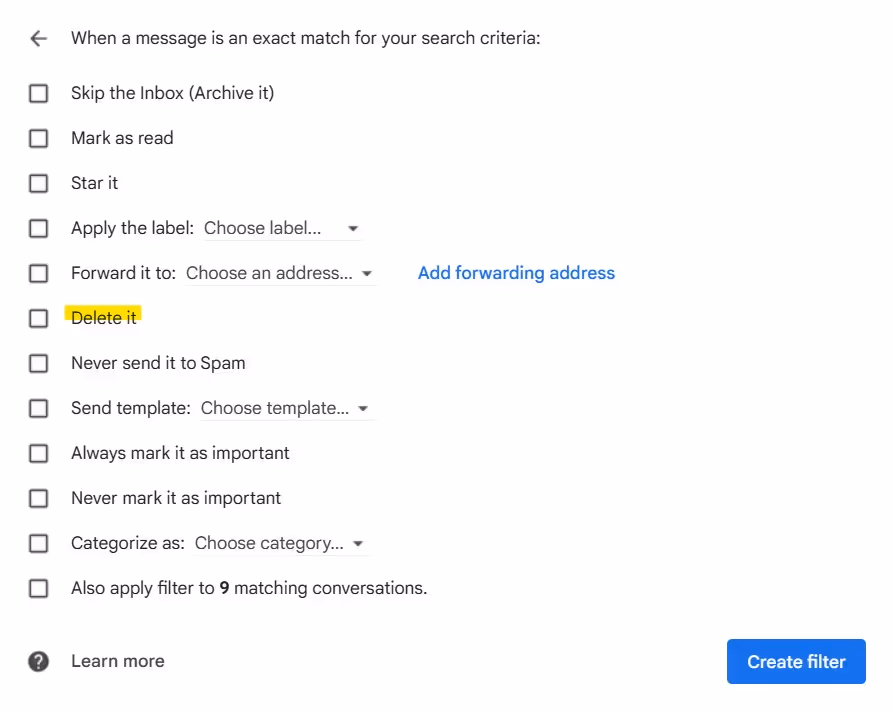Click the back arrow to exit filter options
The width and height of the screenshot is (892, 713).
click(38, 38)
